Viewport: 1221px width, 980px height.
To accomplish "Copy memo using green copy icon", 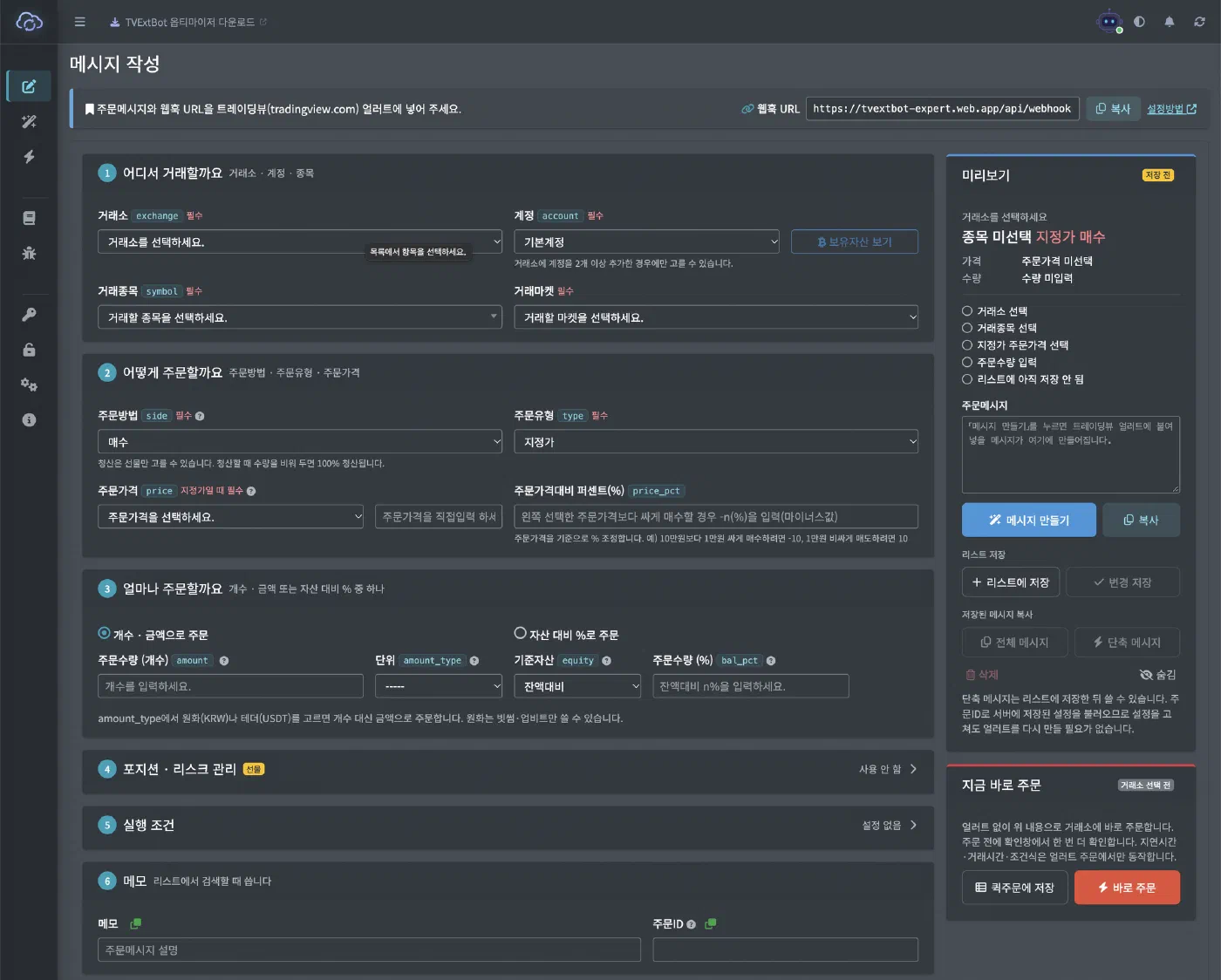I will pyautogui.click(x=135, y=923).
